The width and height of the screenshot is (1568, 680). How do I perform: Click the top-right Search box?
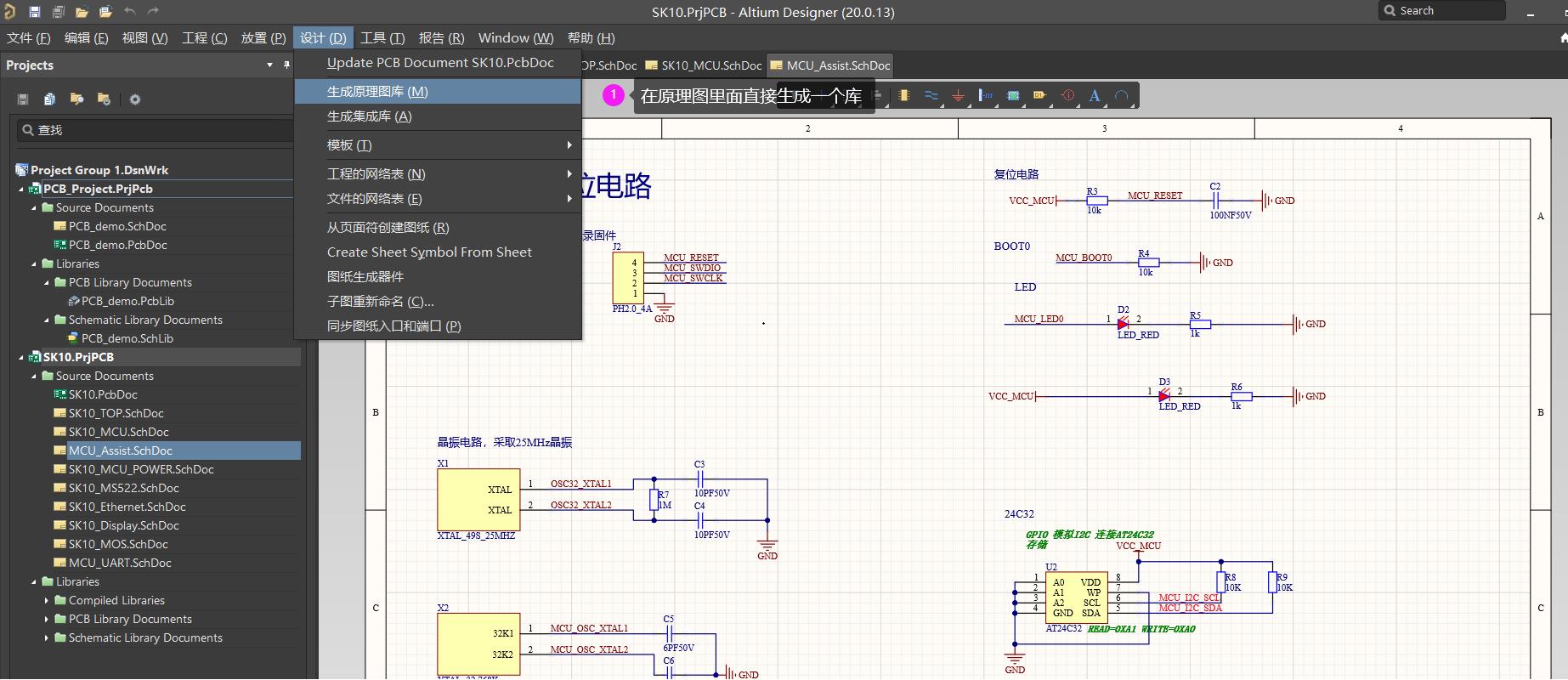pyautogui.click(x=1441, y=11)
